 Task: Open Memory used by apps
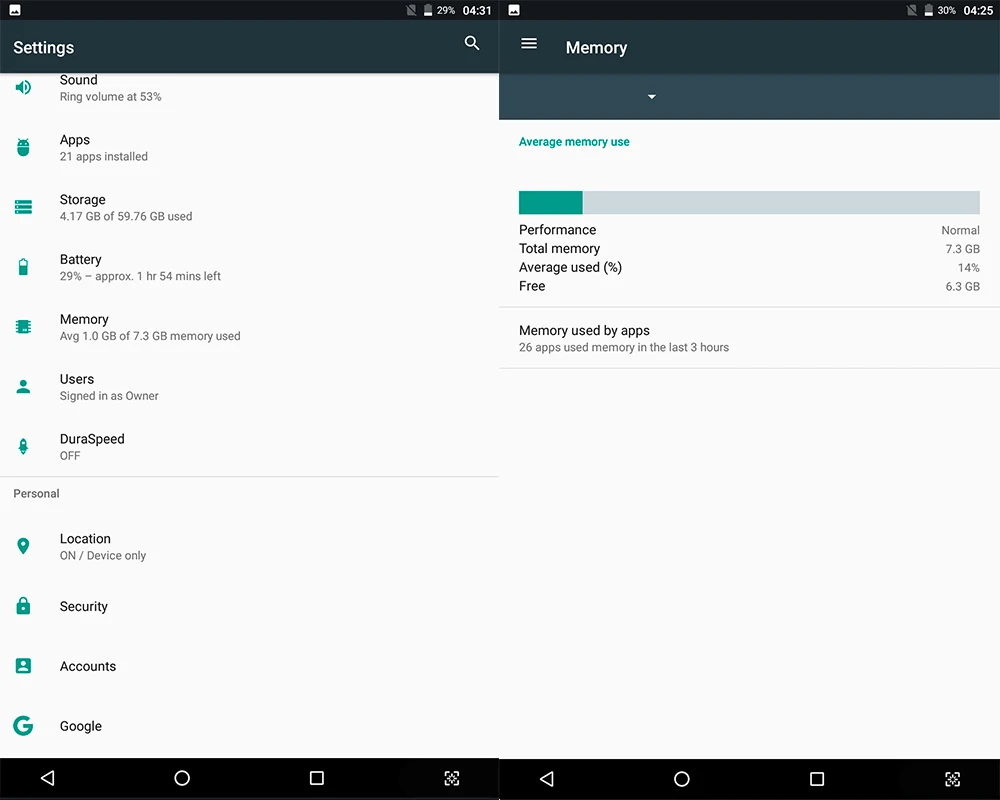pos(749,338)
